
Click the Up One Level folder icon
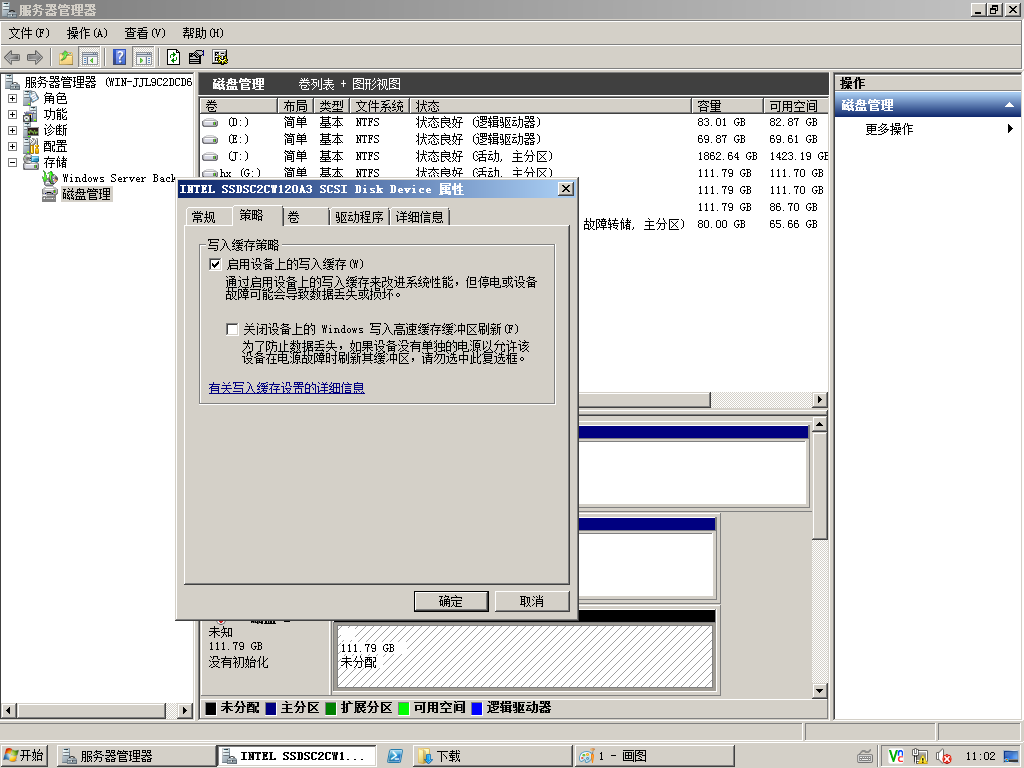point(66,57)
